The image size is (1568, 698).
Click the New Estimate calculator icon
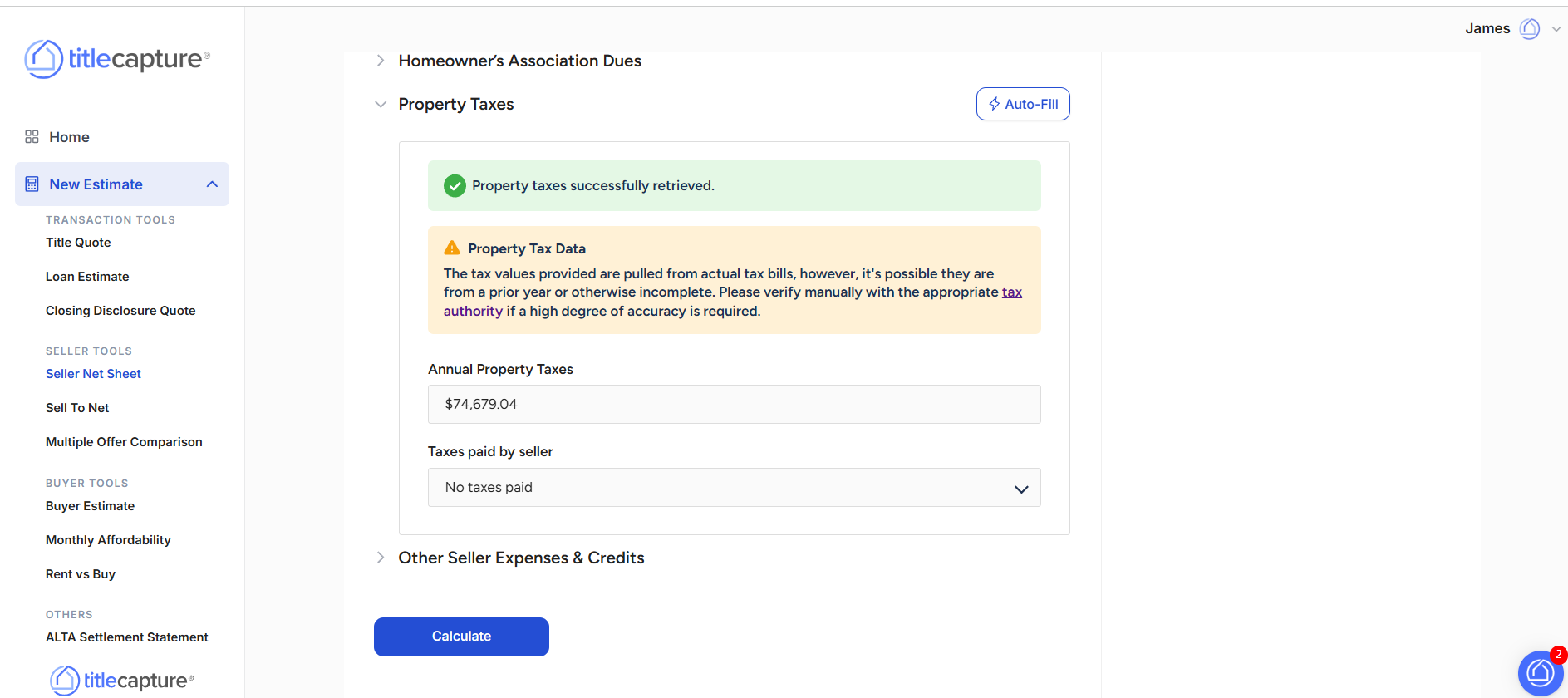click(x=32, y=184)
